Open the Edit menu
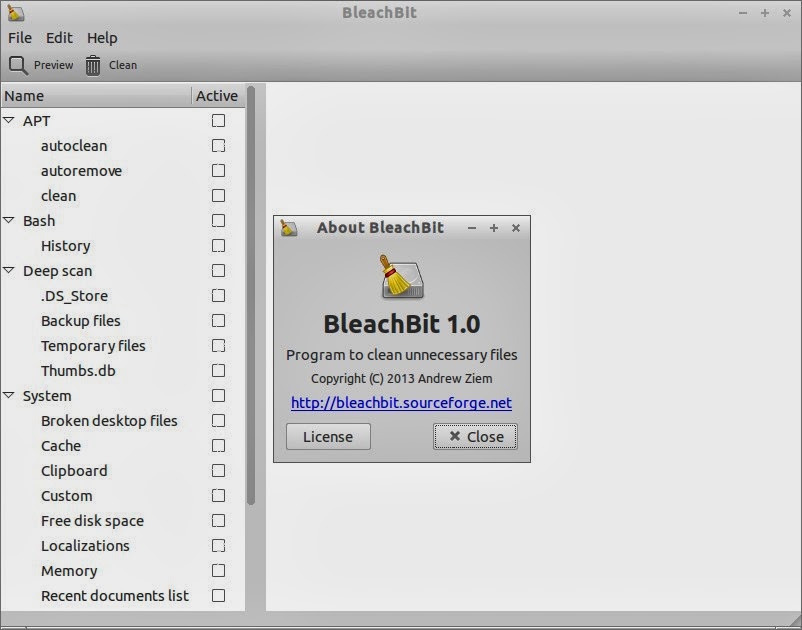The width and height of the screenshot is (802, 630). [x=58, y=37]
